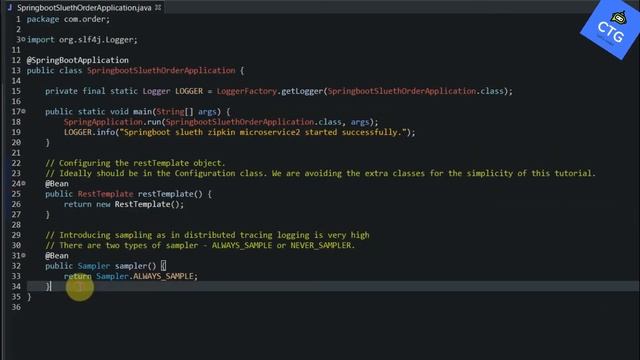
Task: Select the SpringbootSleuthOrderApplication.java editor tab
Action: click(x=84, y=7)
